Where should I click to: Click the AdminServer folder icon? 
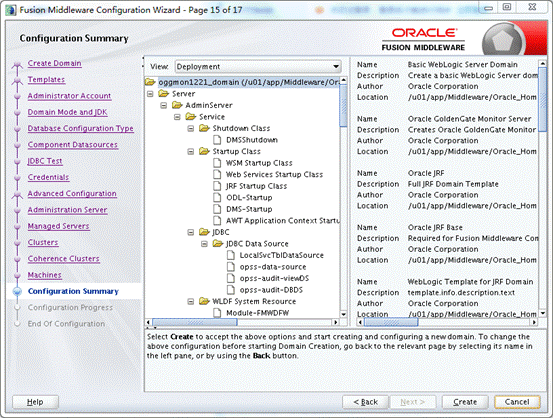click(x=177, y=105)
